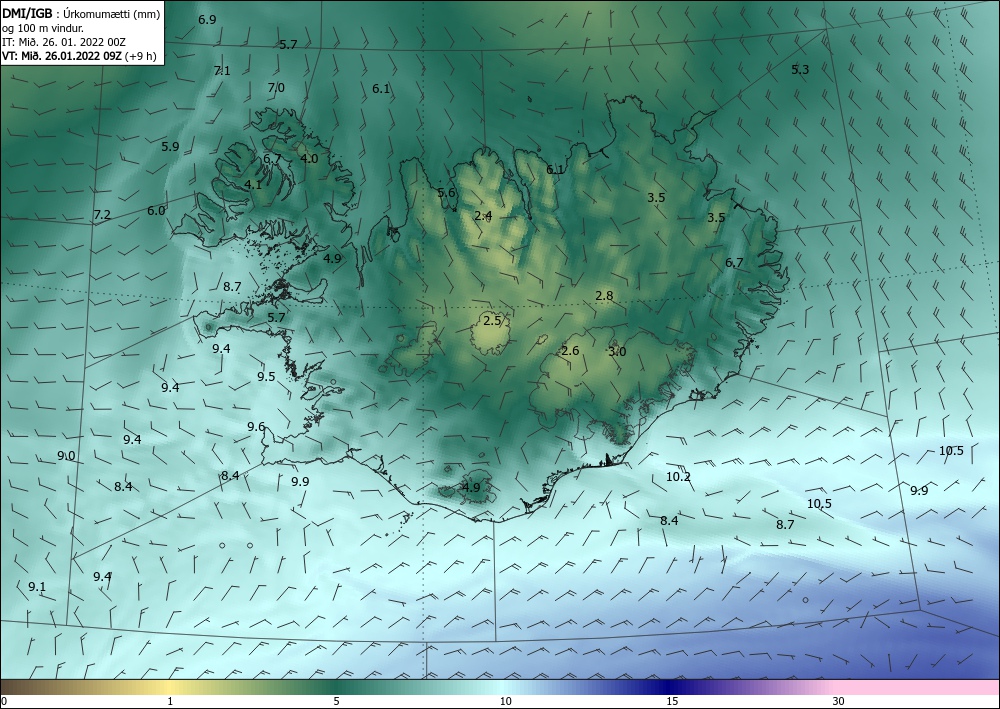Click the 6.0 value on the map
The width and height of the screenshot is (1000, 709).
[x=156, y=211]
